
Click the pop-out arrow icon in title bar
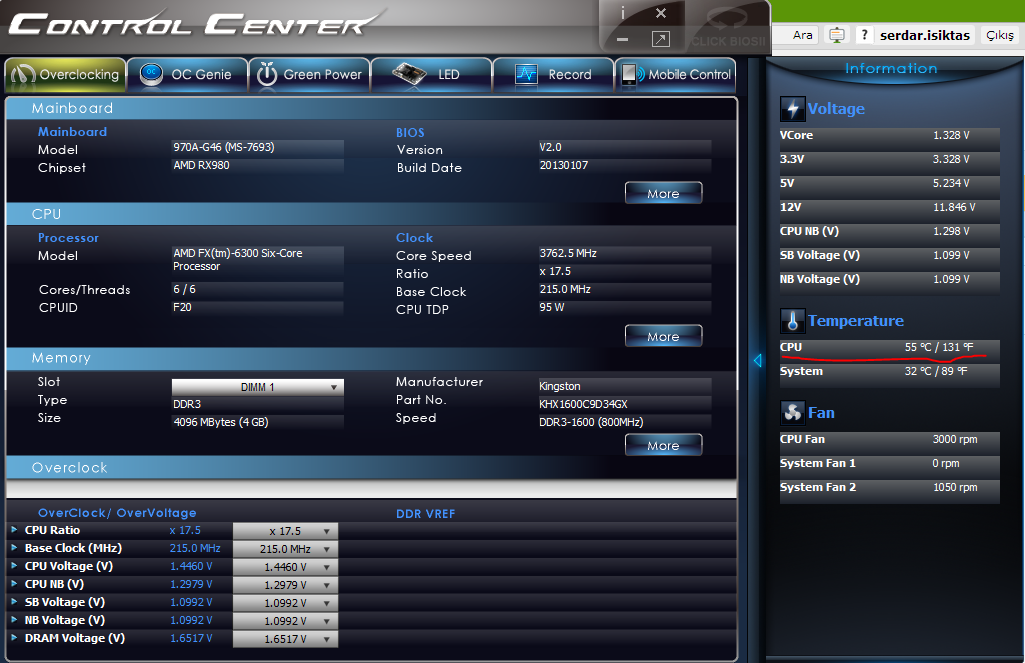click(x=661, y=39)
